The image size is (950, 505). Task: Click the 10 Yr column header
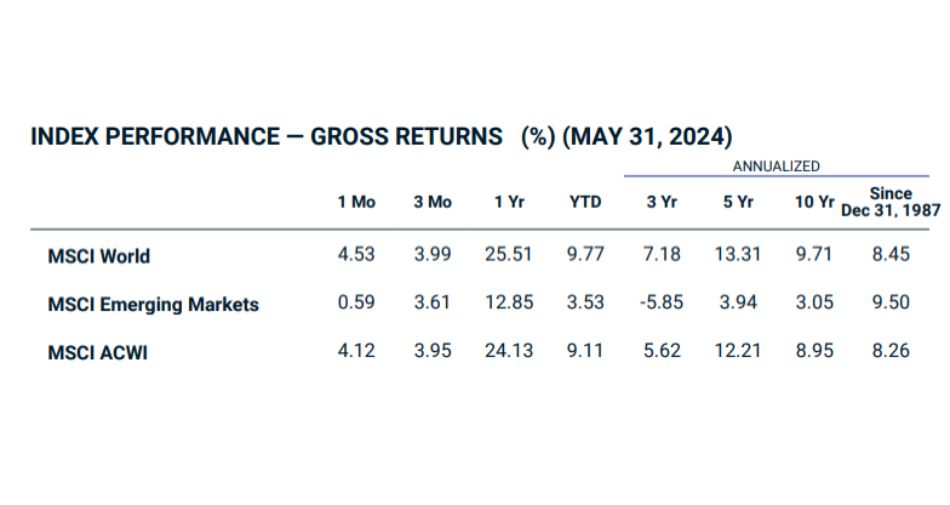814,202
